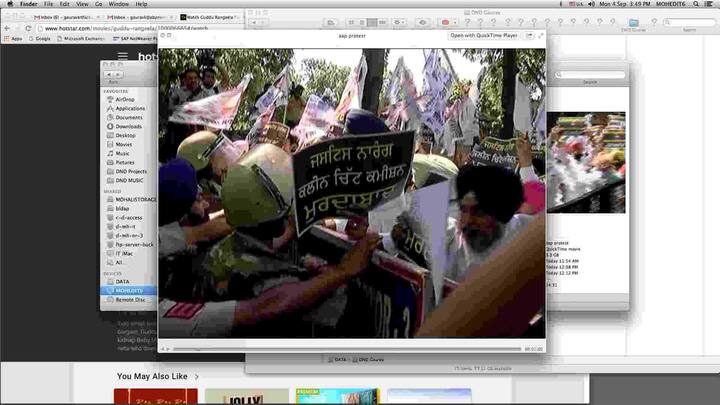Click Open with QuickTime Player button
This screenshot has width=720, height=405.
tap(484, 35)
